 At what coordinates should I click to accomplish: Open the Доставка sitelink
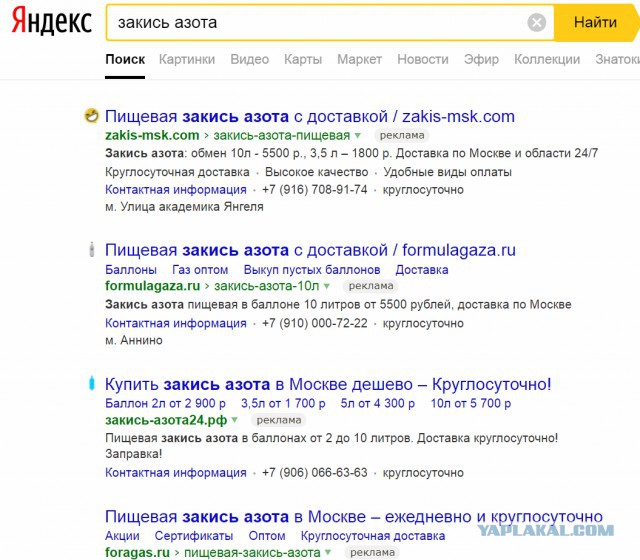422,270
